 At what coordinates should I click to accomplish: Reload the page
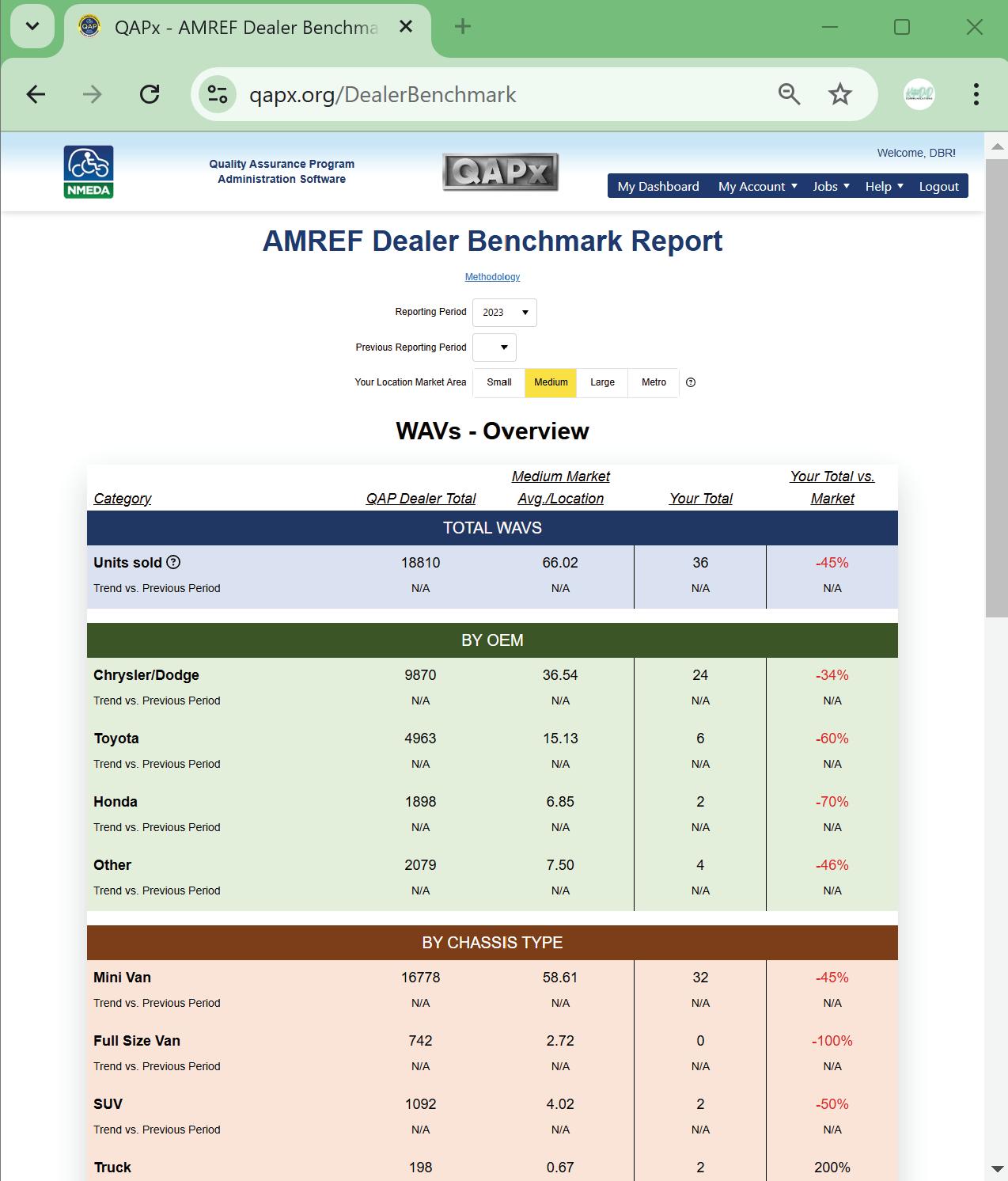click(x=150, y=94)
